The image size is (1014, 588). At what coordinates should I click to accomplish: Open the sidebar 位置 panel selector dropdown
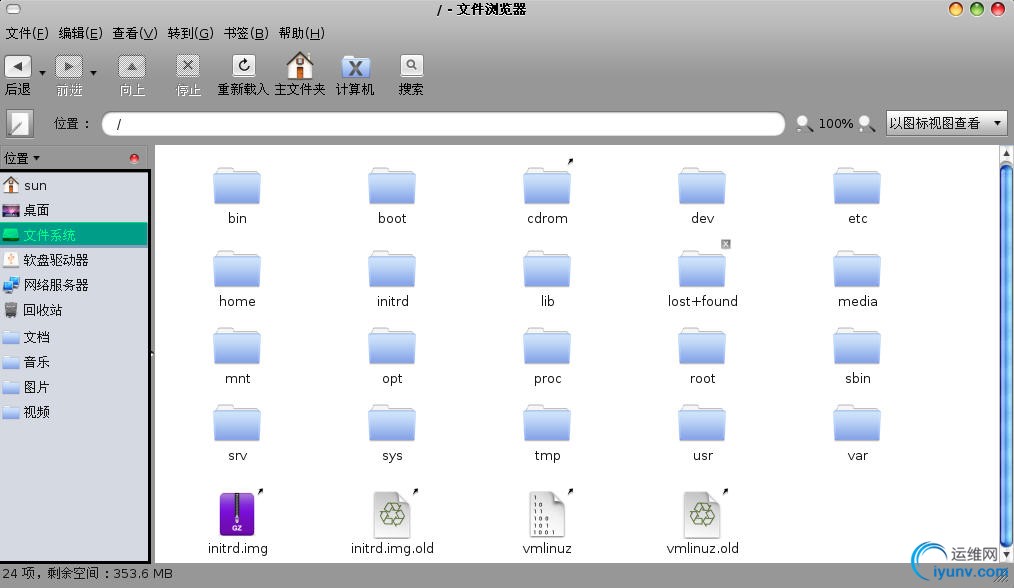[22, 158]
